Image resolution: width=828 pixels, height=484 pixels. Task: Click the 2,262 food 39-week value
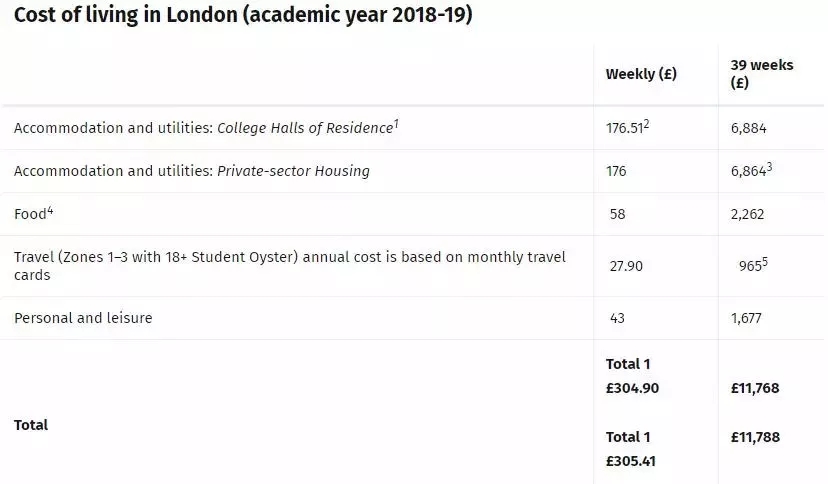click(x=747, y=214)
